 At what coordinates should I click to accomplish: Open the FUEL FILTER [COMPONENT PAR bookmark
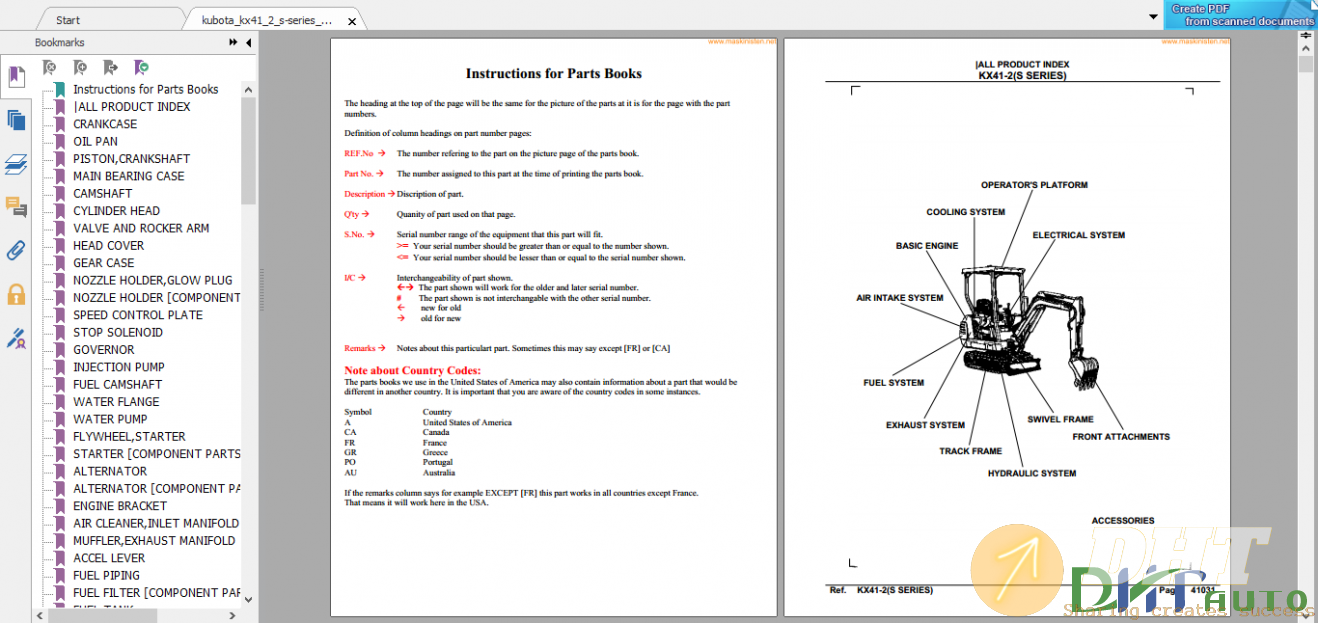tap(156, 592)
